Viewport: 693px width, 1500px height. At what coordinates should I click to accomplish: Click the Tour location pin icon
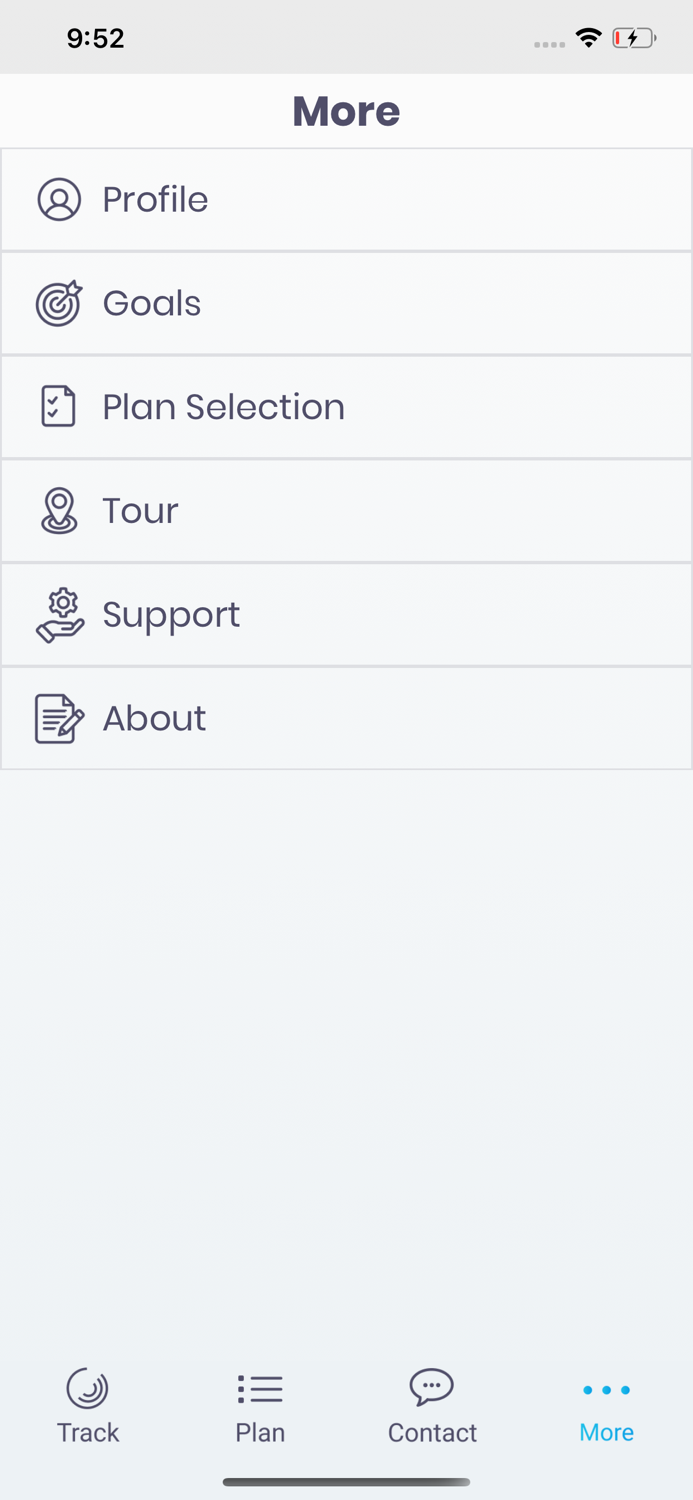tap(60, 510)
